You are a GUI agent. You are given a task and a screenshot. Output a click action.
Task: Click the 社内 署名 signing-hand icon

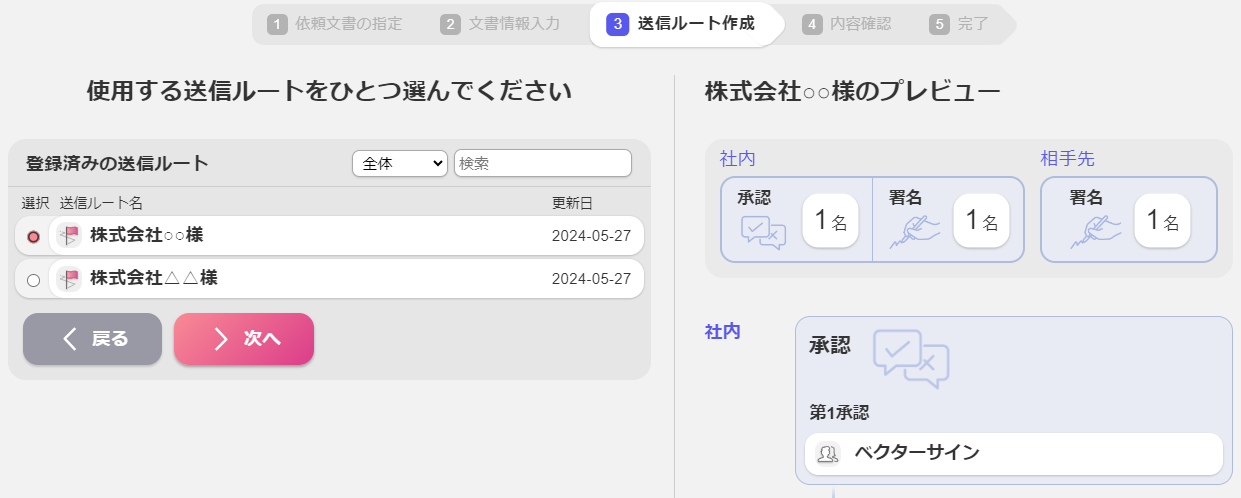tap(913, 232)
